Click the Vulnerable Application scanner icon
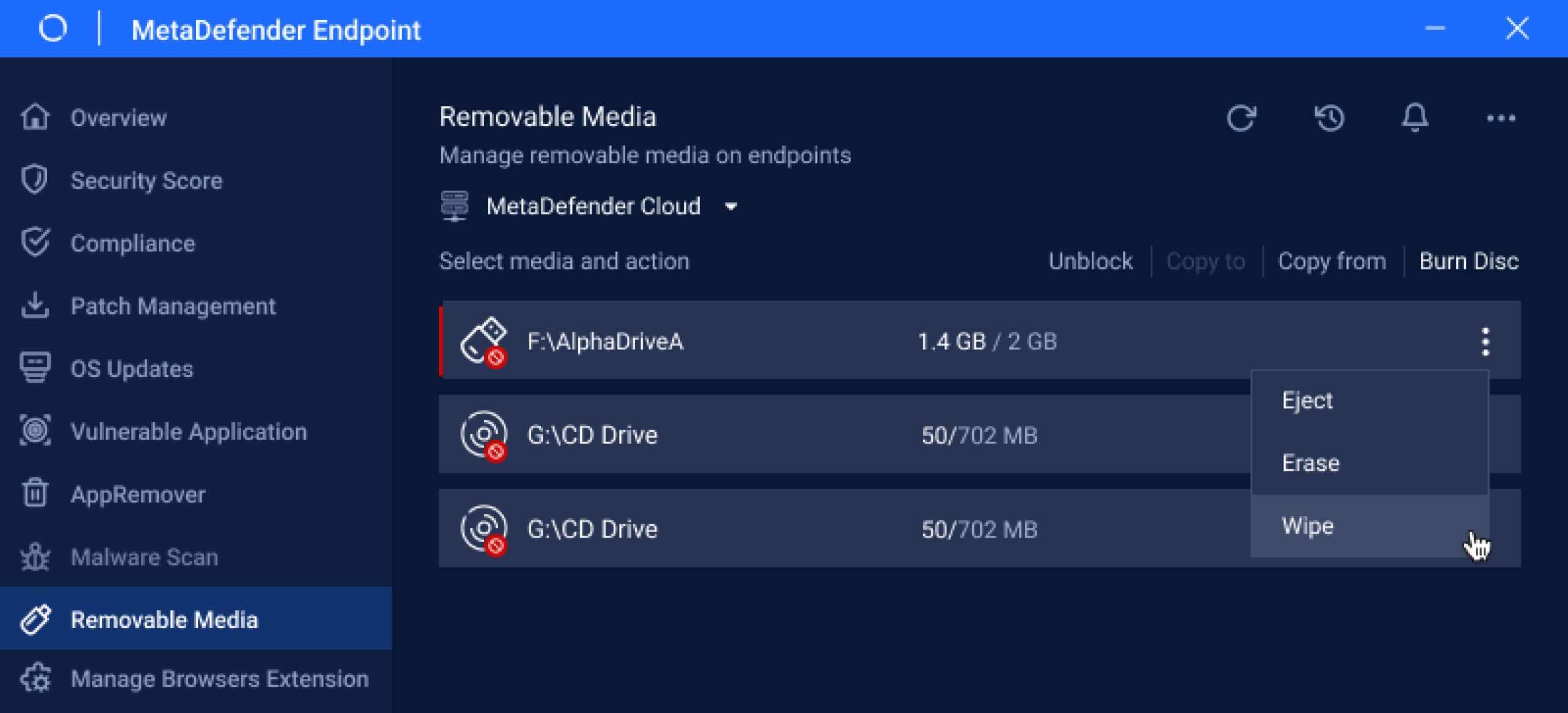The width and height of the screenshot is (1568, 713). (x=35, y=431)
